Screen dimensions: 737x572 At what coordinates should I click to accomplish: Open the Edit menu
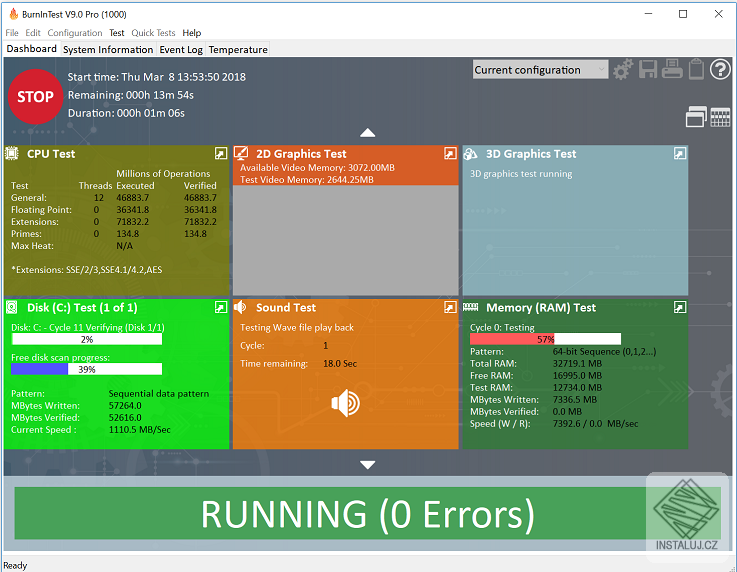33,33
